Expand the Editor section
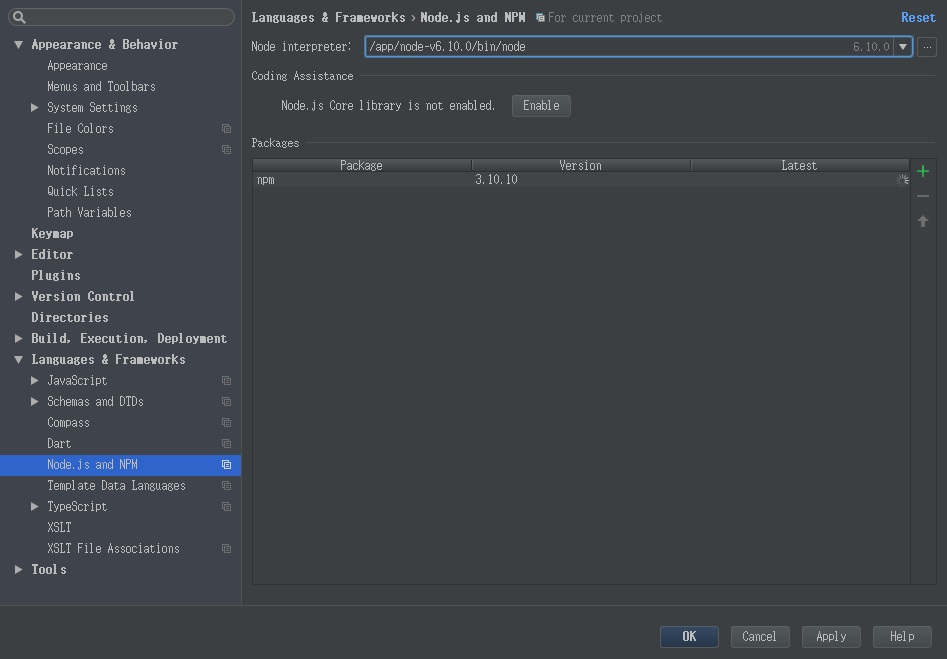Image resolution: width=947 pixels, height=659 pixels. (x=19, y=254)
